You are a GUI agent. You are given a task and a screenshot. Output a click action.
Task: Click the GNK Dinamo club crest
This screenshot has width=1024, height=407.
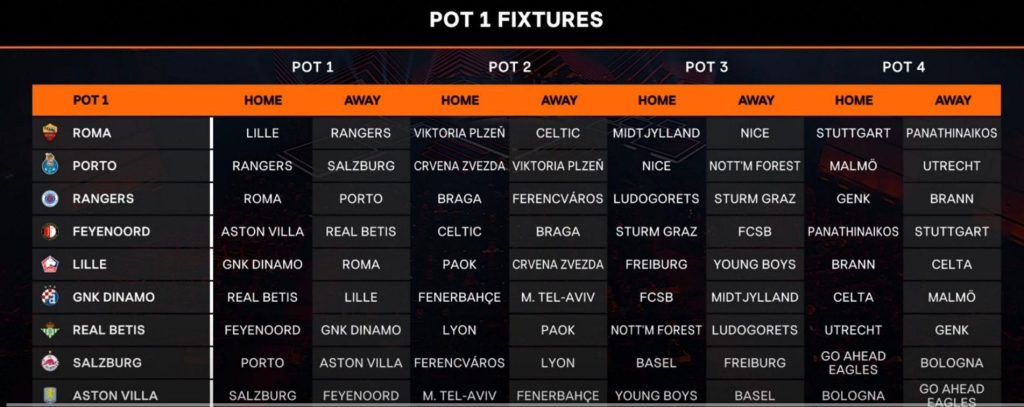click(51, 297)
